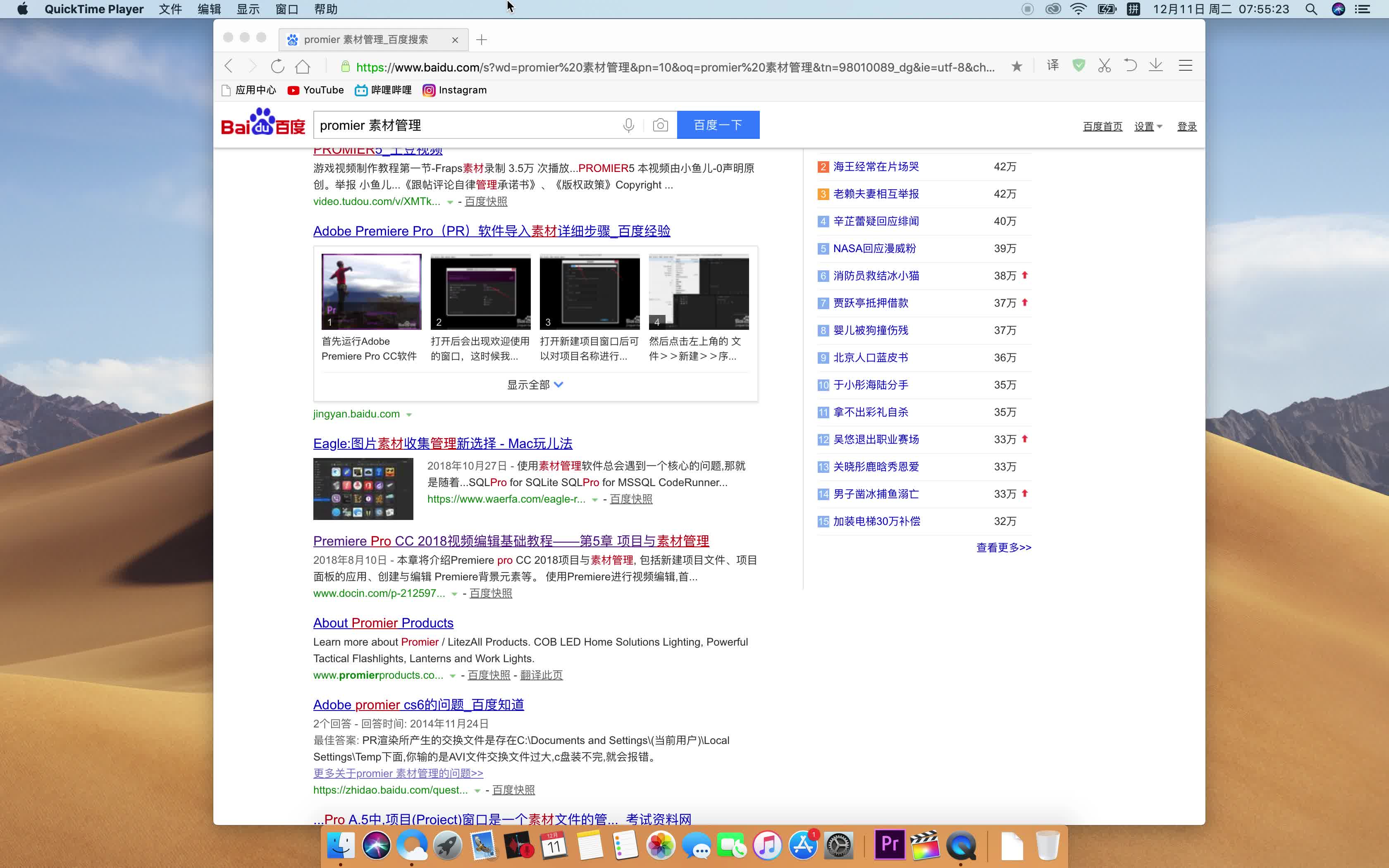The height and width of the screenshot is (868, 1389).
Task: Go back with the browser back arrow
Action: [229, 66]
